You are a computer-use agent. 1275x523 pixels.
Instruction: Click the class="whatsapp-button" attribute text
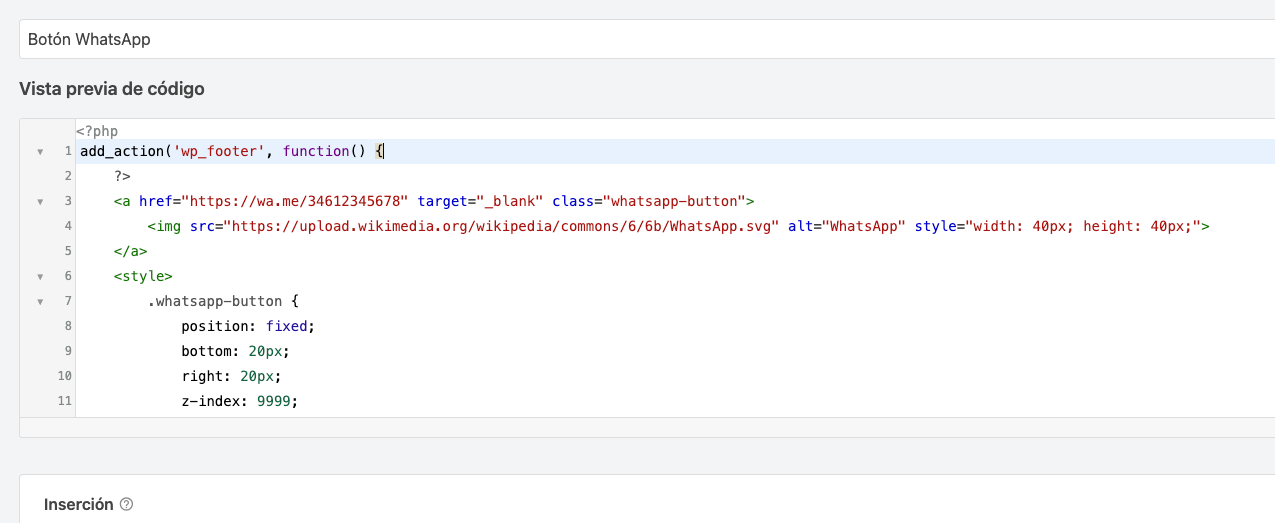649,201
